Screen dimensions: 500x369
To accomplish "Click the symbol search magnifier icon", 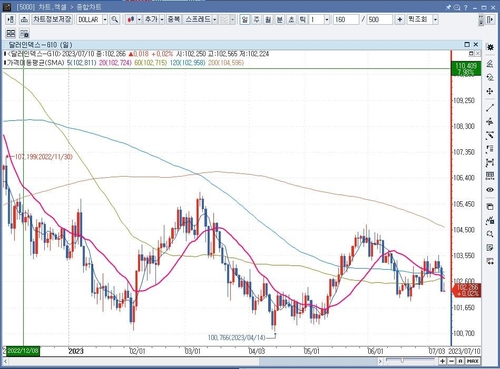I will pos(114,20).
